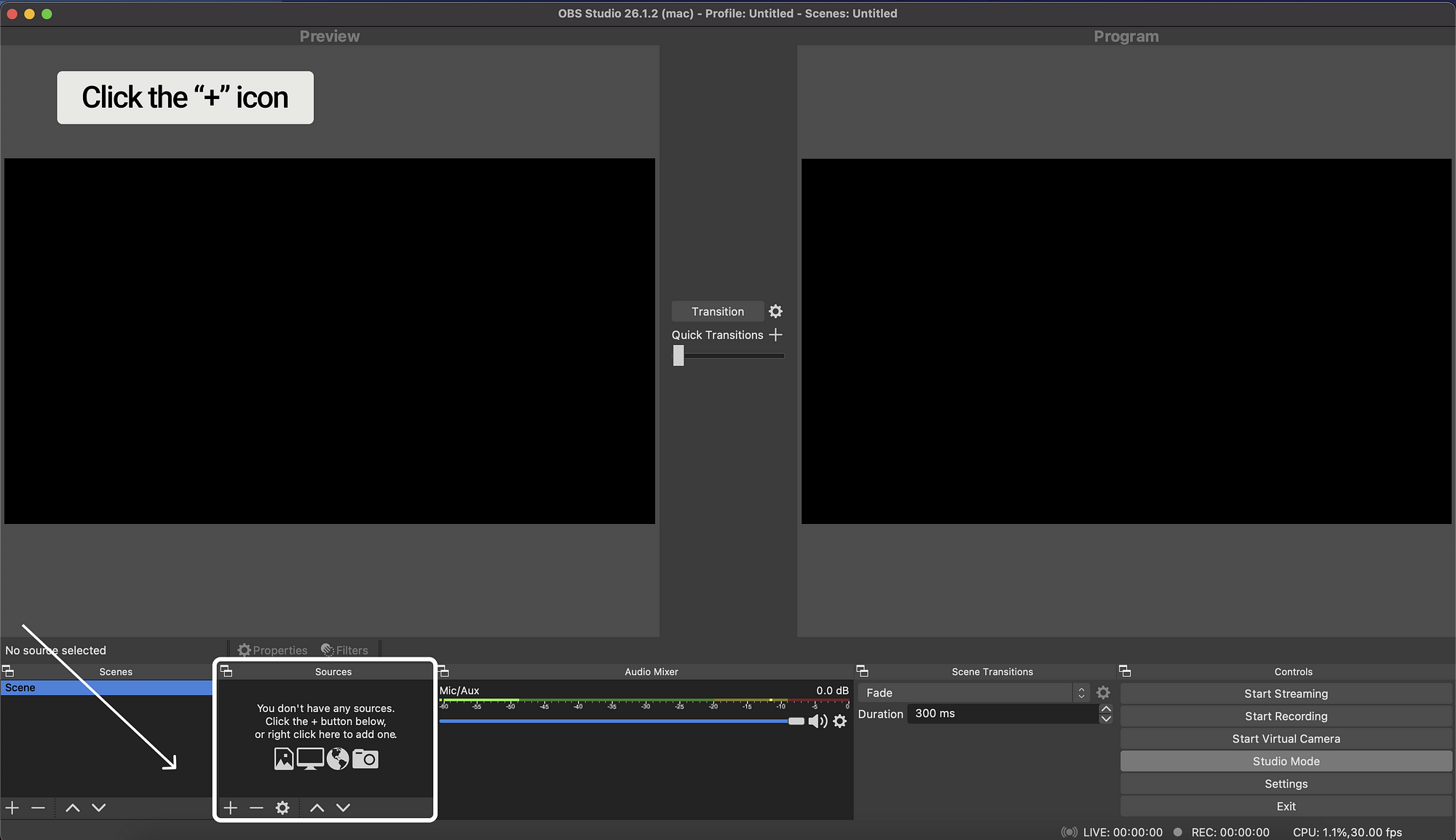
Task: Click the Scenes panel tab
Action: click(x=114, y=671)
